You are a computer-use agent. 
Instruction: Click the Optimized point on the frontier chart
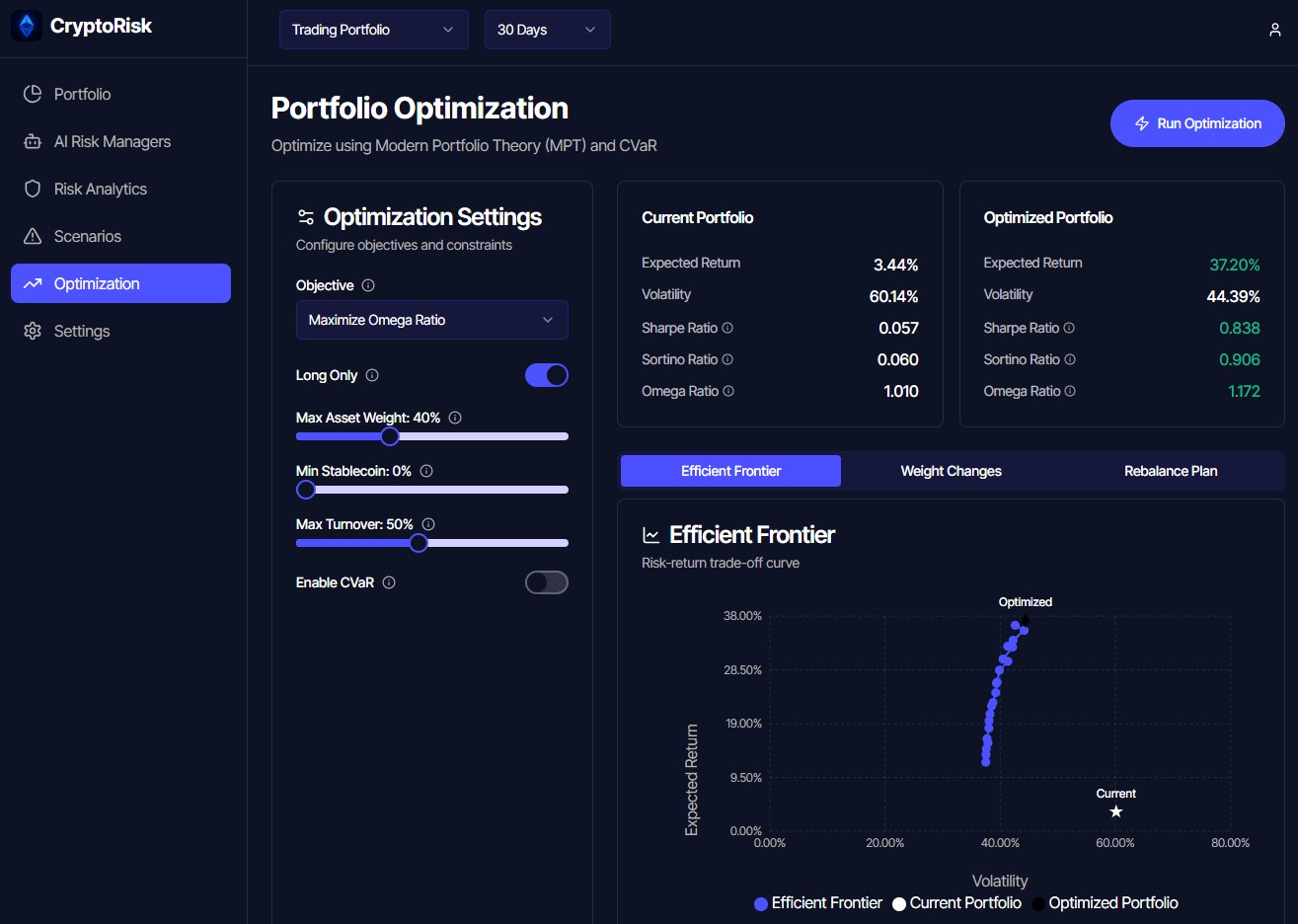click(x=1025, y=621)
